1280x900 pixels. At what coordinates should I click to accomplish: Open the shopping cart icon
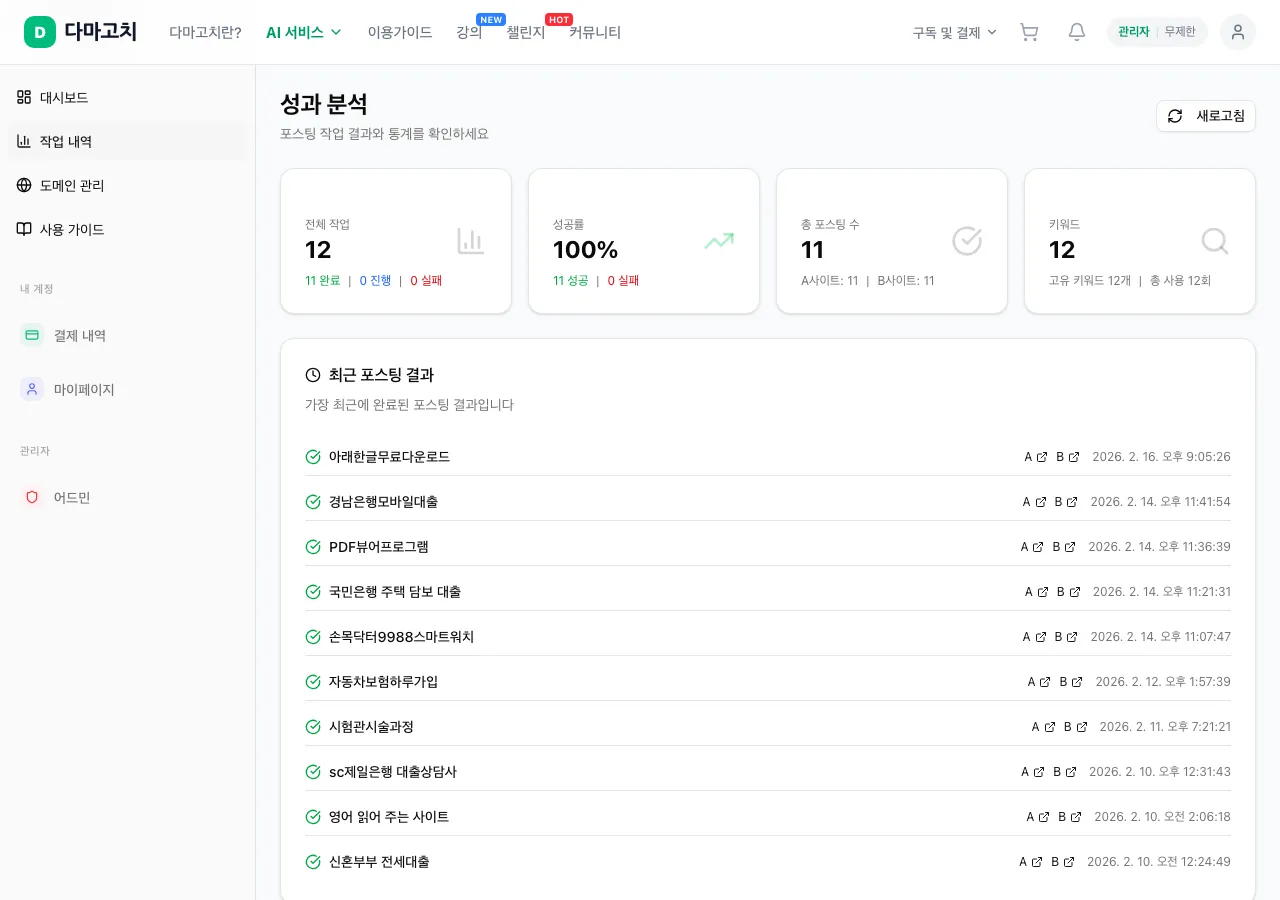[x=1029, y=32]
